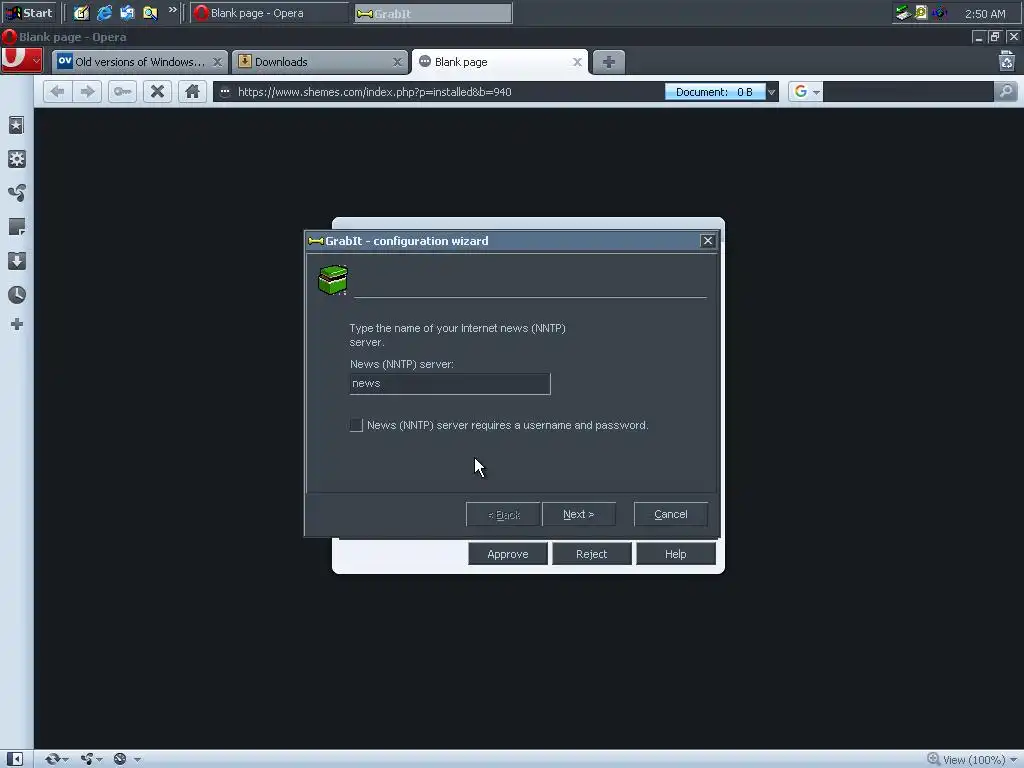Image resolution: width=1024 pixels, height=768 pixels.
Task: Click the yellow magnifier system tray icon
Action: [x=921, y=13]
